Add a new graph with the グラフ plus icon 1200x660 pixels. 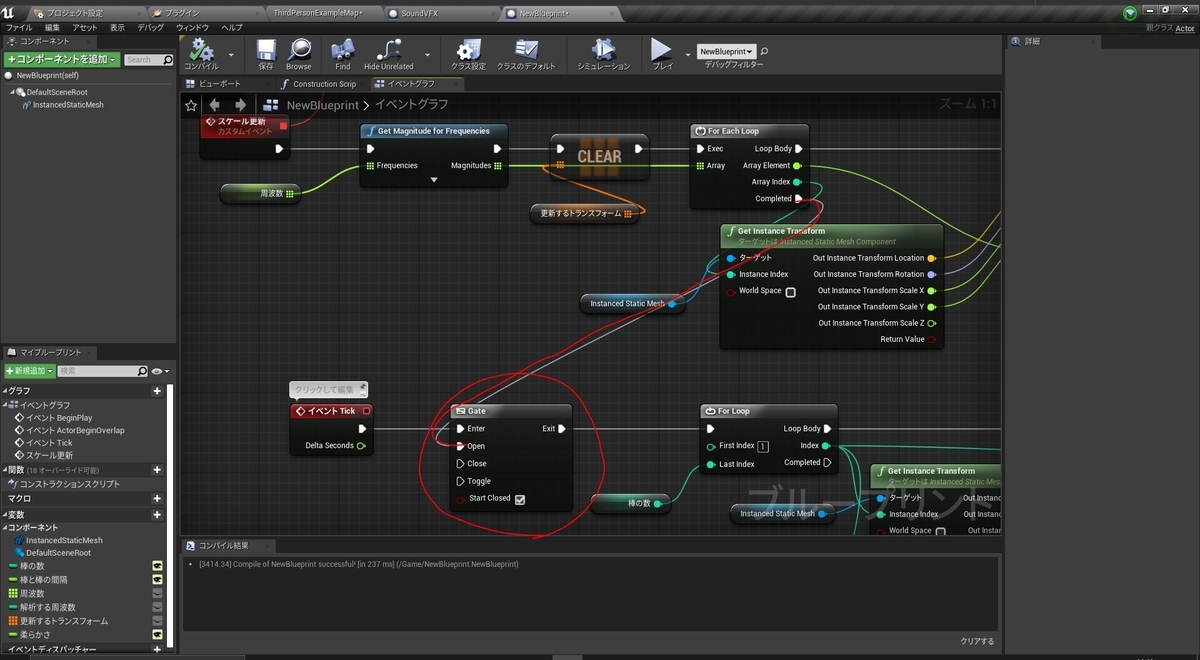pyautogui.click(x=157, y=391)
